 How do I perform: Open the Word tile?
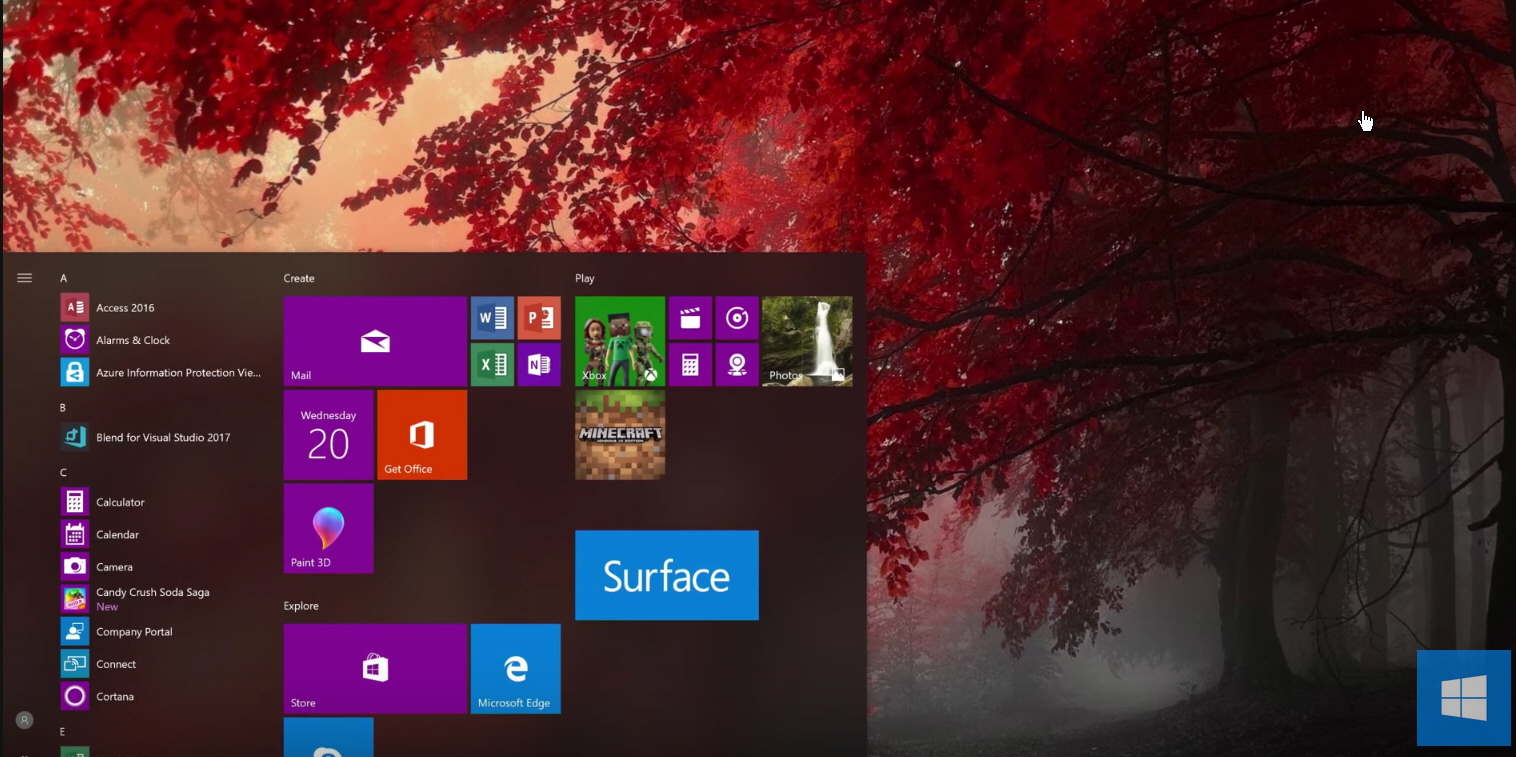(x=492, y=318)
